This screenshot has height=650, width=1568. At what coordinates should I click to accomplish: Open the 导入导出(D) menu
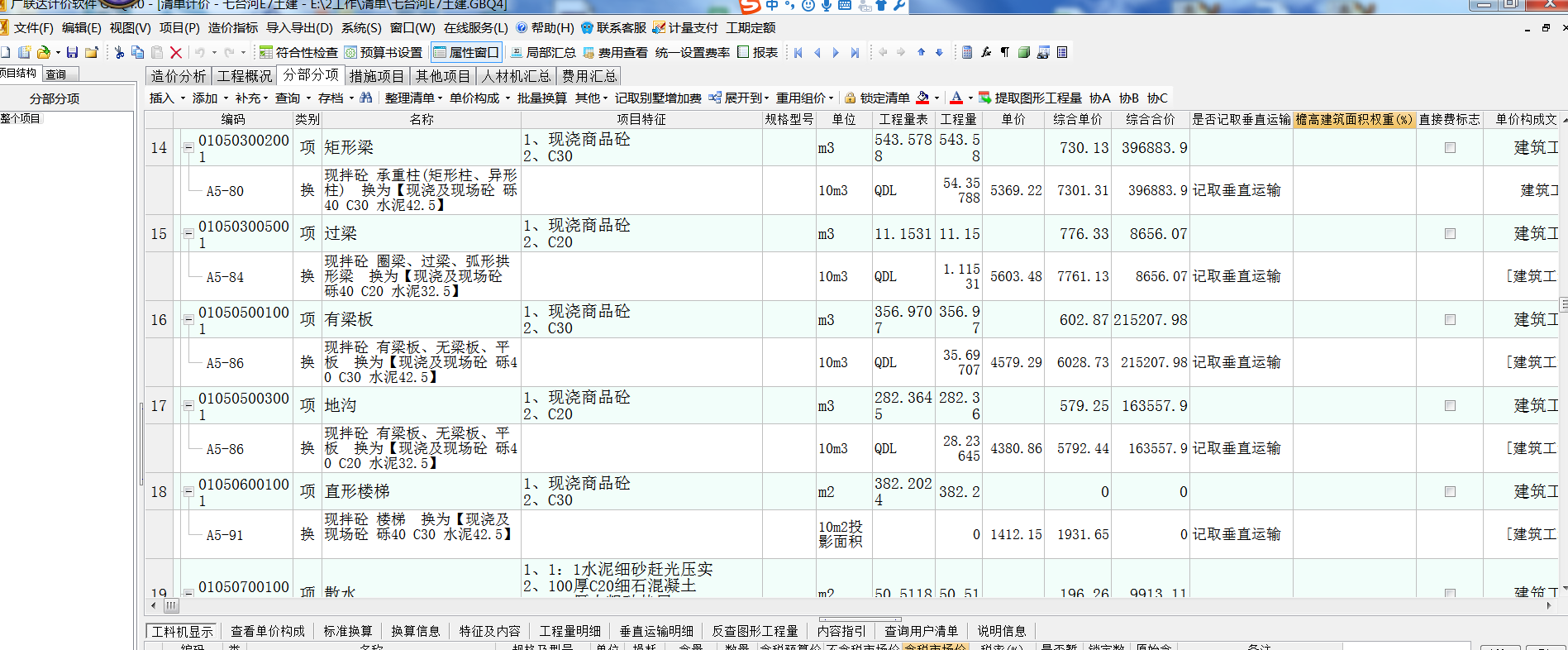tap(299, 27)
